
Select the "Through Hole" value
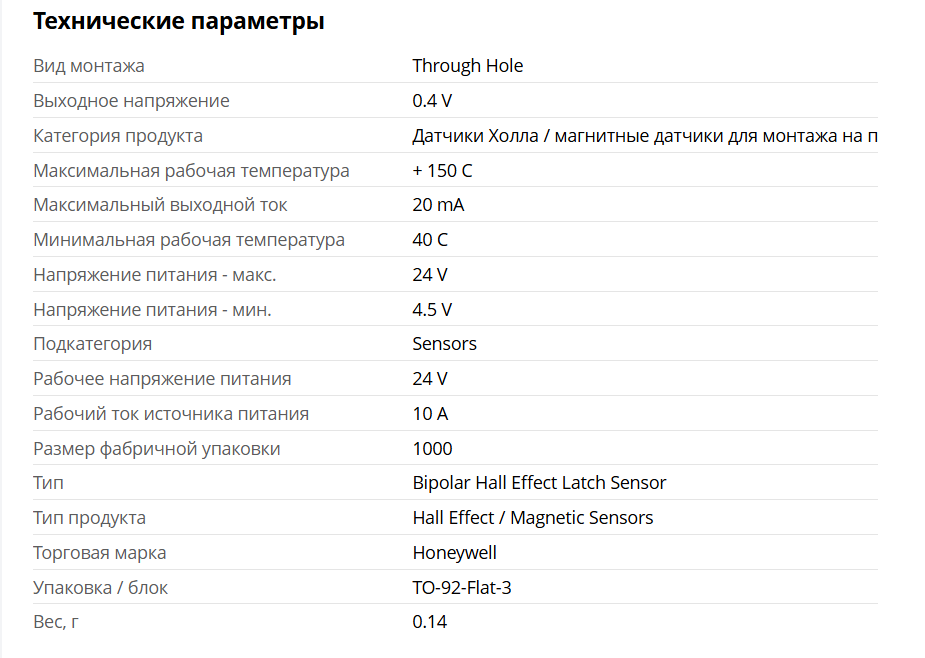coord(467,66)
